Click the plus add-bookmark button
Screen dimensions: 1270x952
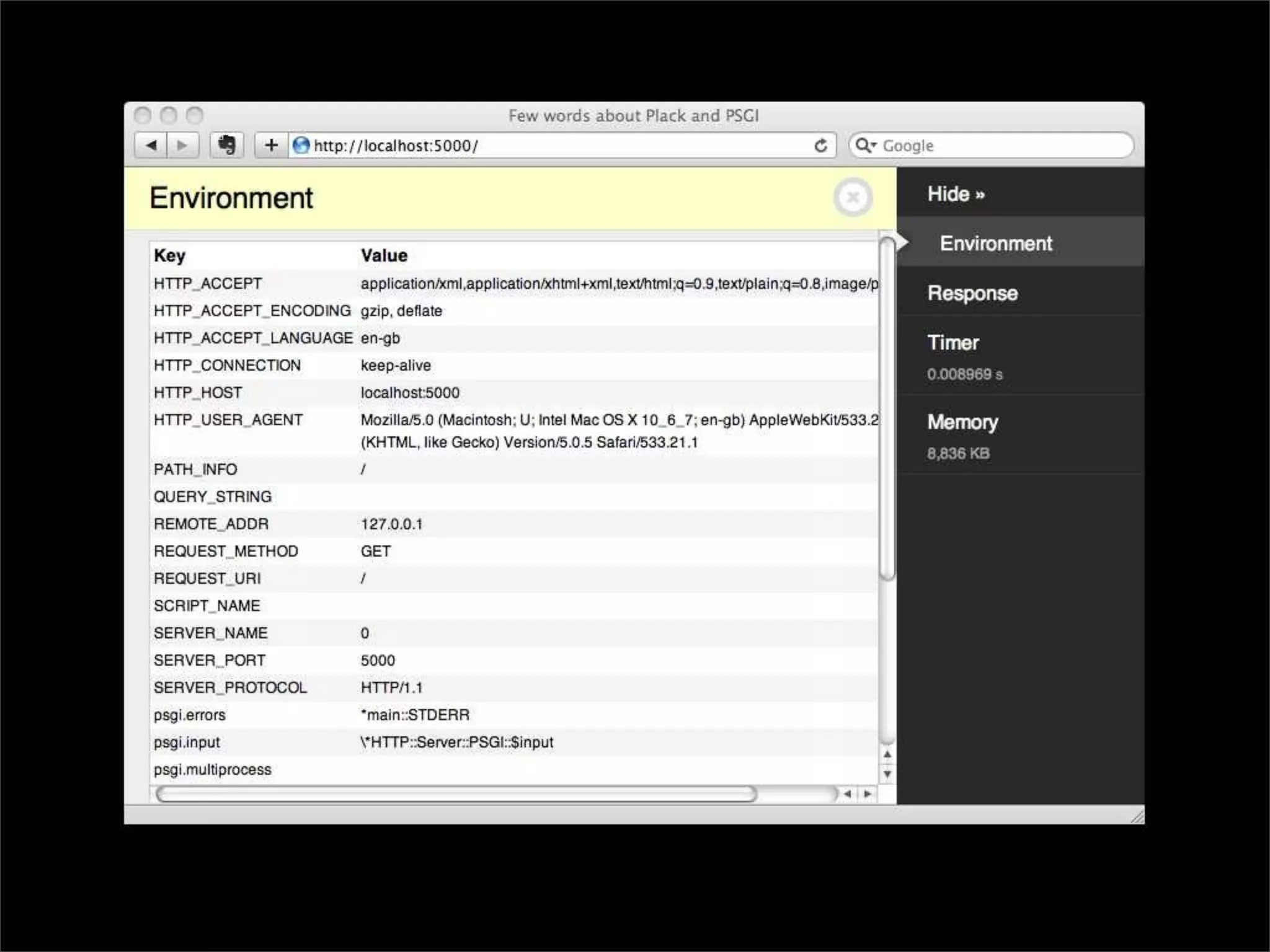(x=271, y=146)
